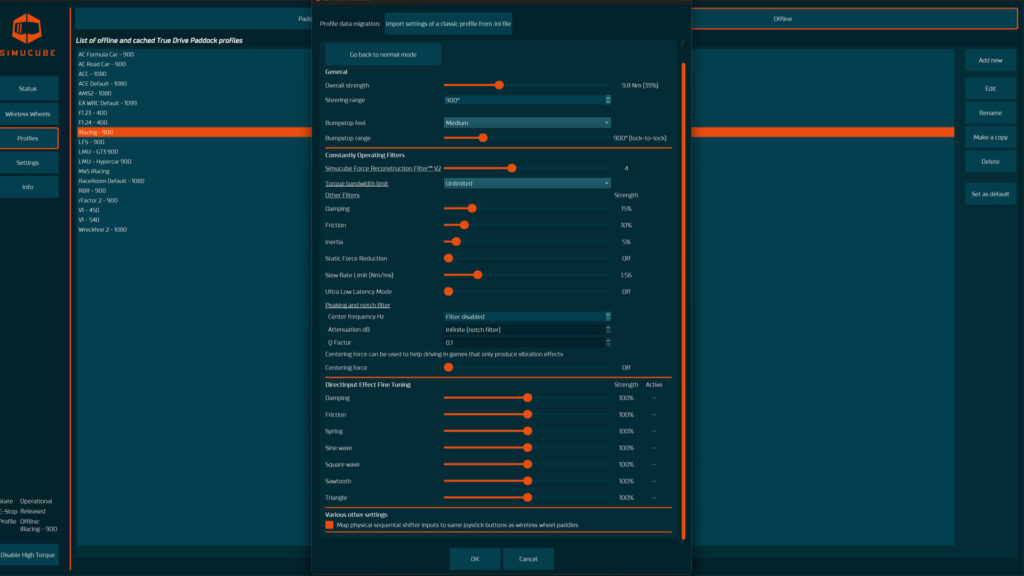Import settings from a classic .ini file
This screenshot has height=576, width=1024.
click(x=448, y=23)
